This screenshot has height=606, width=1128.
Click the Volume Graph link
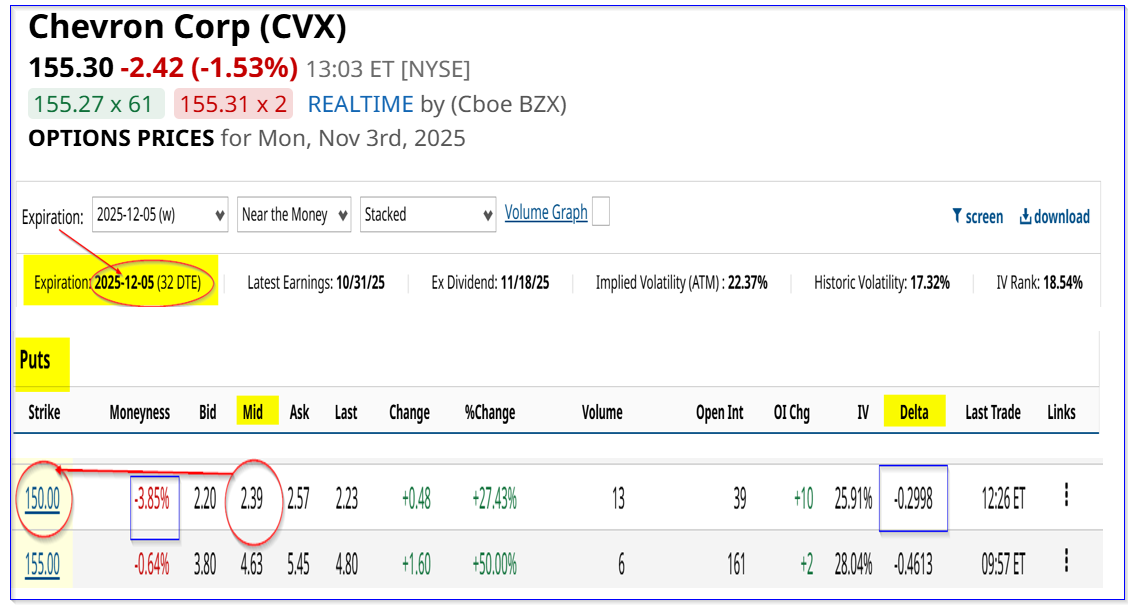[x=546, y=212]
